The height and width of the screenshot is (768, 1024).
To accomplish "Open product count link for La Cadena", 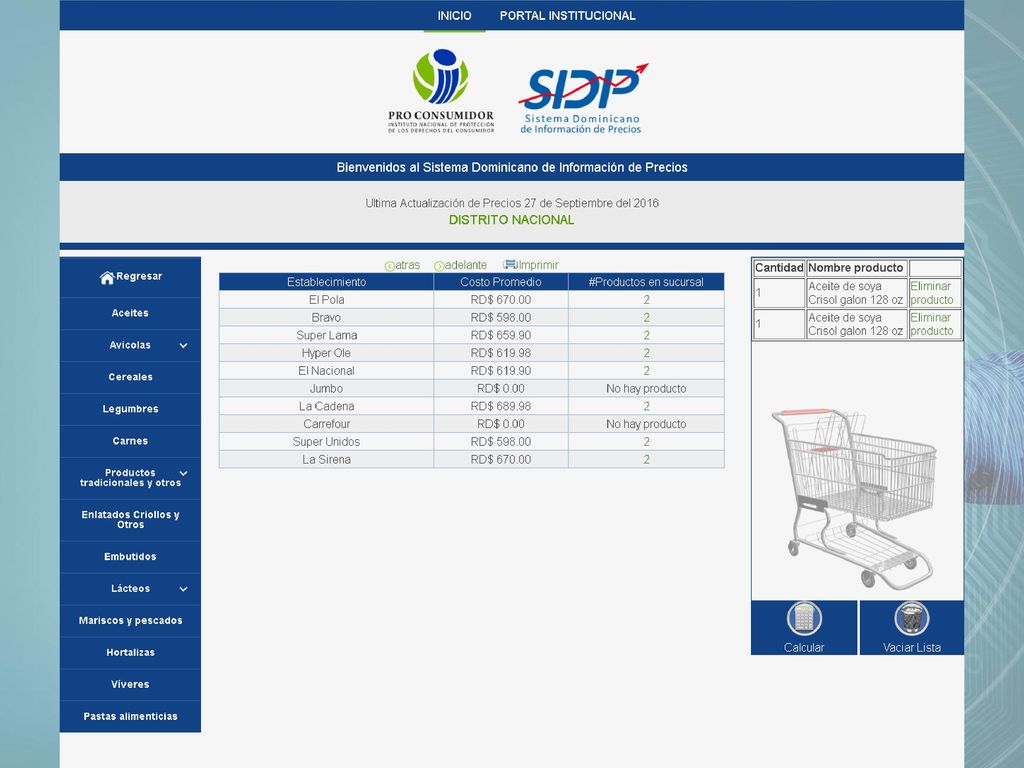I will [x=647, y=406].
